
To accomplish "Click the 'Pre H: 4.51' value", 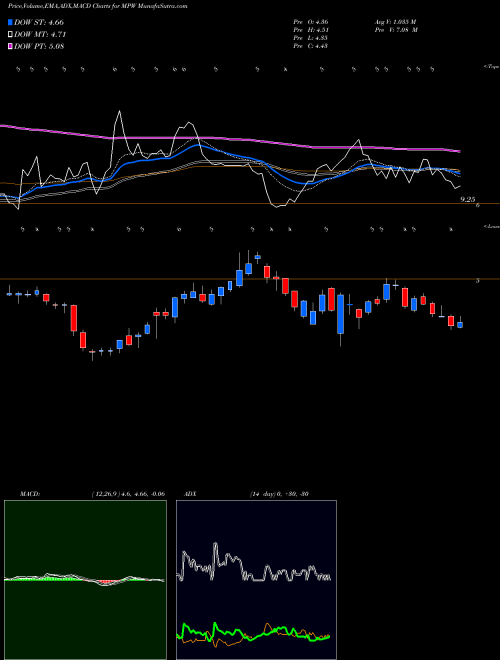I will coord(311,30).
